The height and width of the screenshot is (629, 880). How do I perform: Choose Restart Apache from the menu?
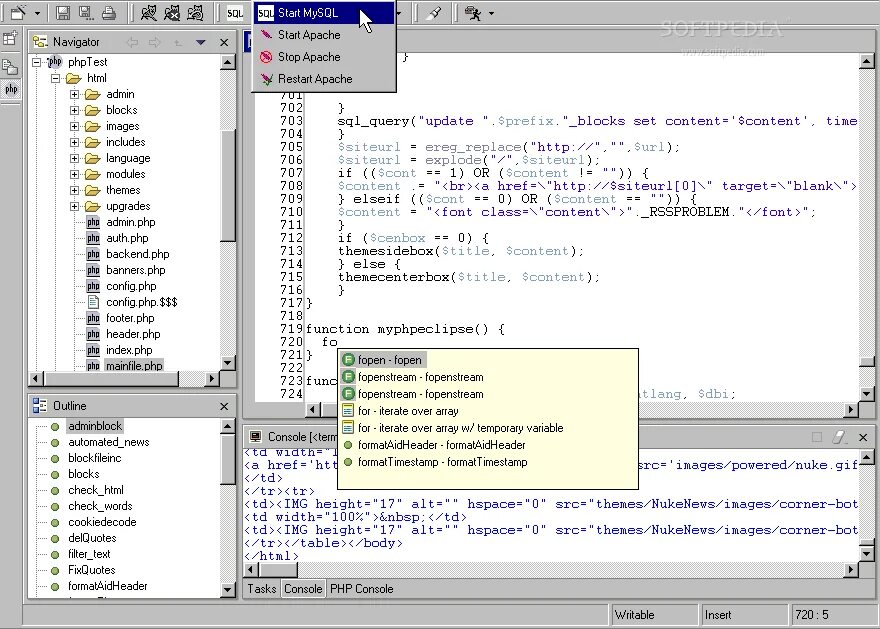tap(324, 79)
